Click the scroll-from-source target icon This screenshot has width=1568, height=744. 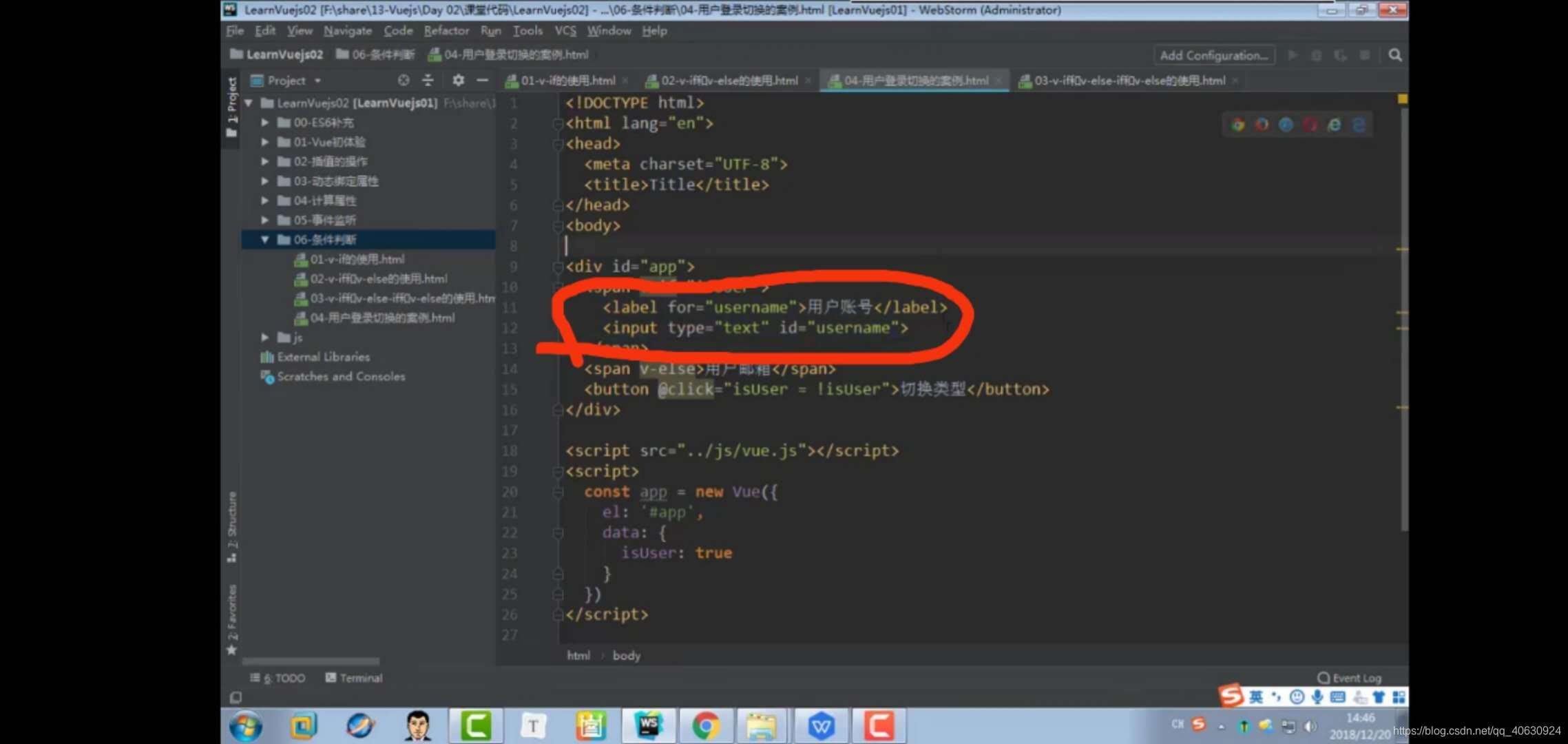pos(404,81)
